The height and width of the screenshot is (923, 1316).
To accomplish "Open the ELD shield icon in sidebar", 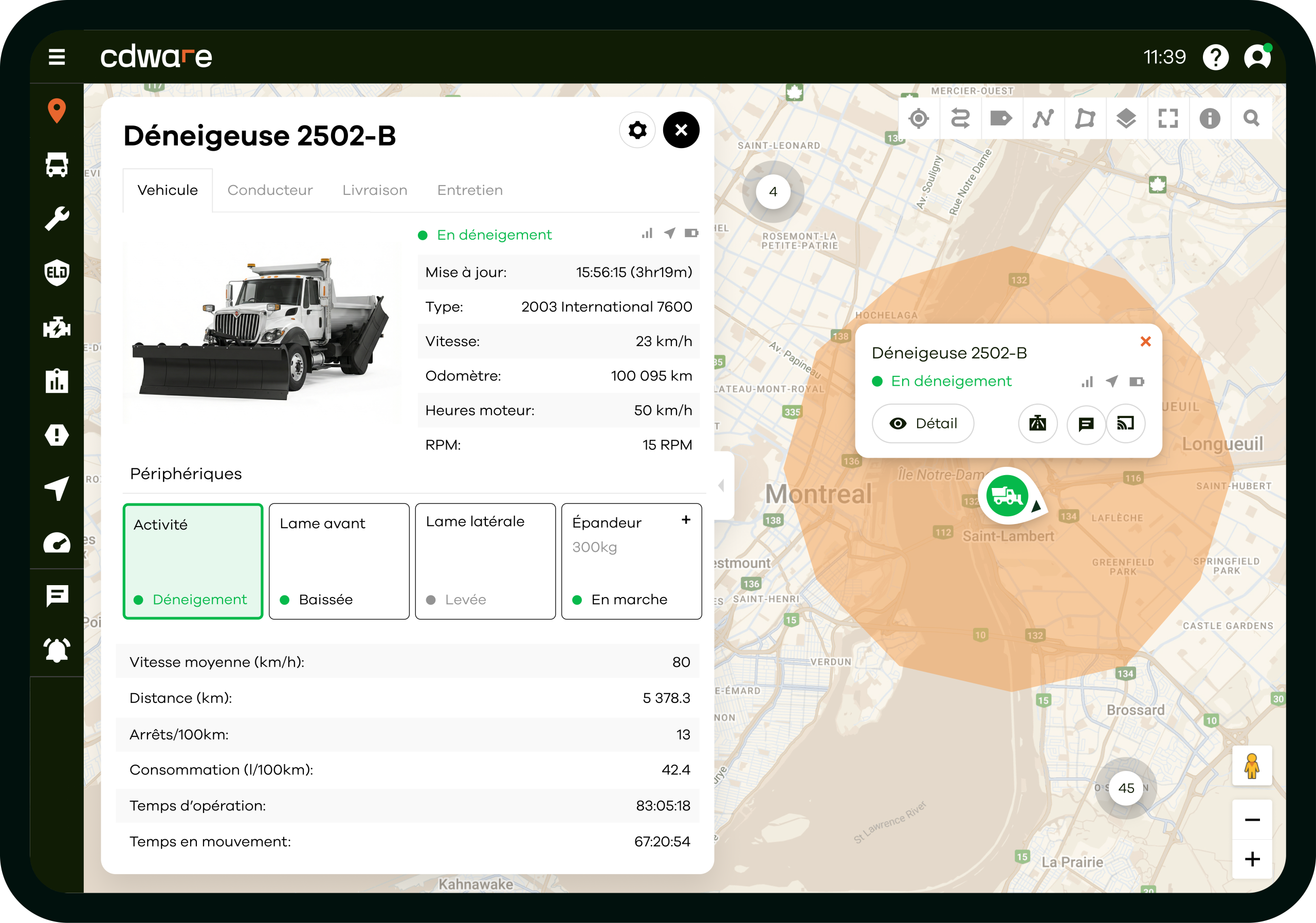I will [57, 273].
